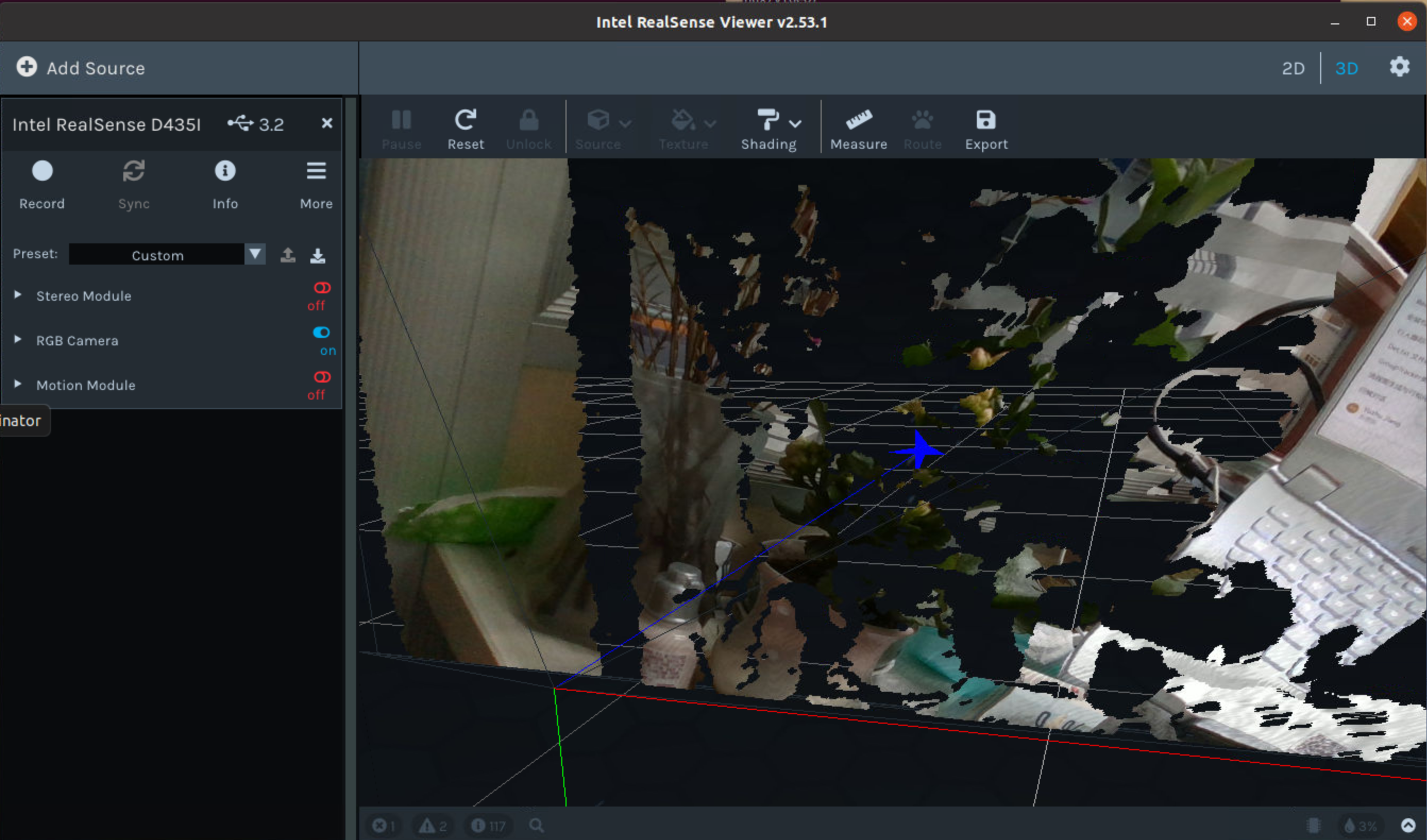Switch to the 2D view tab

[x=1293, y=69]
